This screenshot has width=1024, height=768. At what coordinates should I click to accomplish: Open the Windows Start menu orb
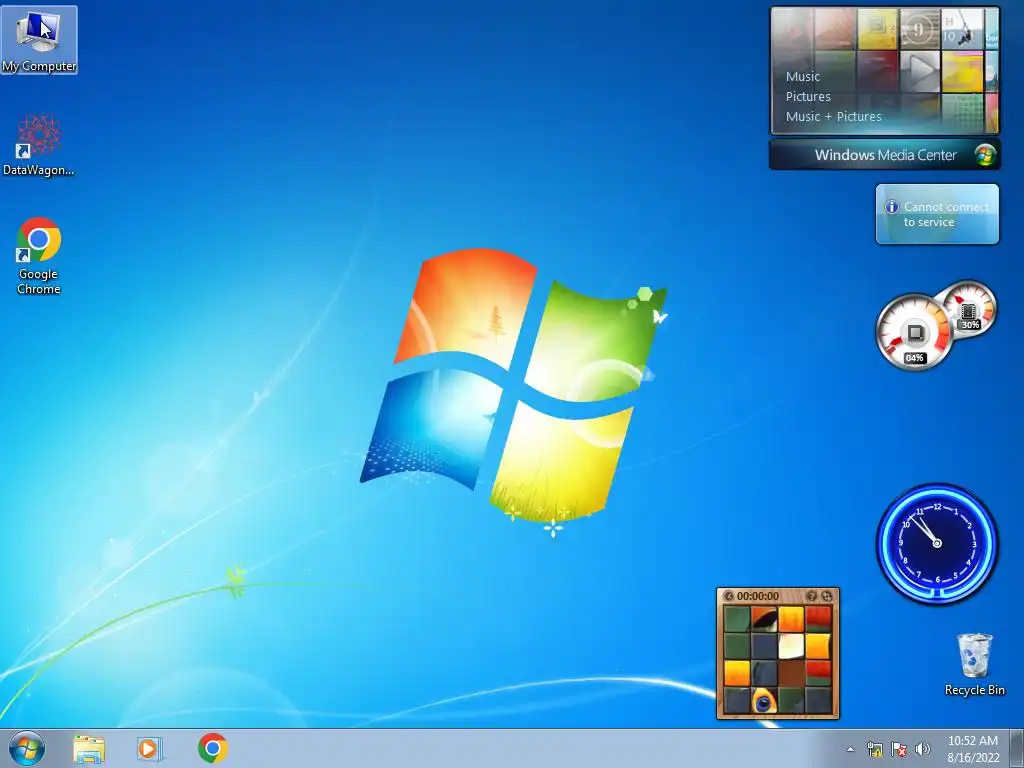pyautogui.click(x=27, y=748)
